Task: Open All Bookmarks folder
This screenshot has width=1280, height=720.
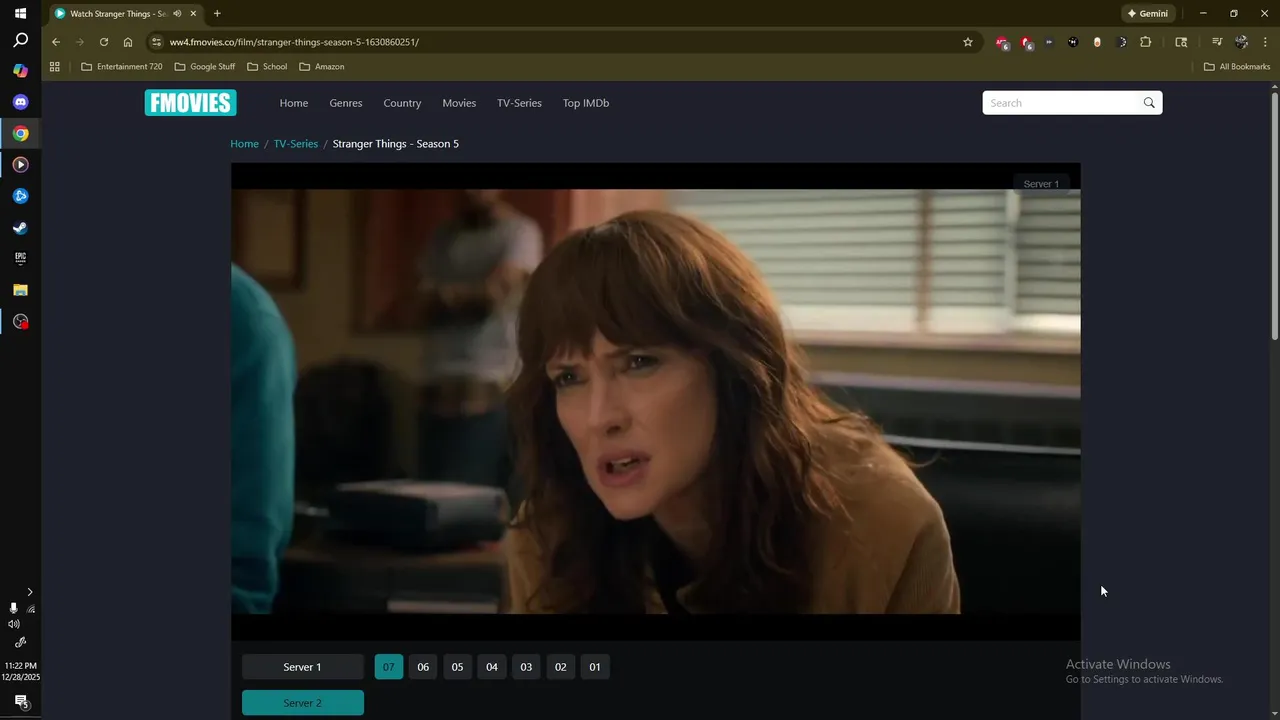Action: (1237, 67)
